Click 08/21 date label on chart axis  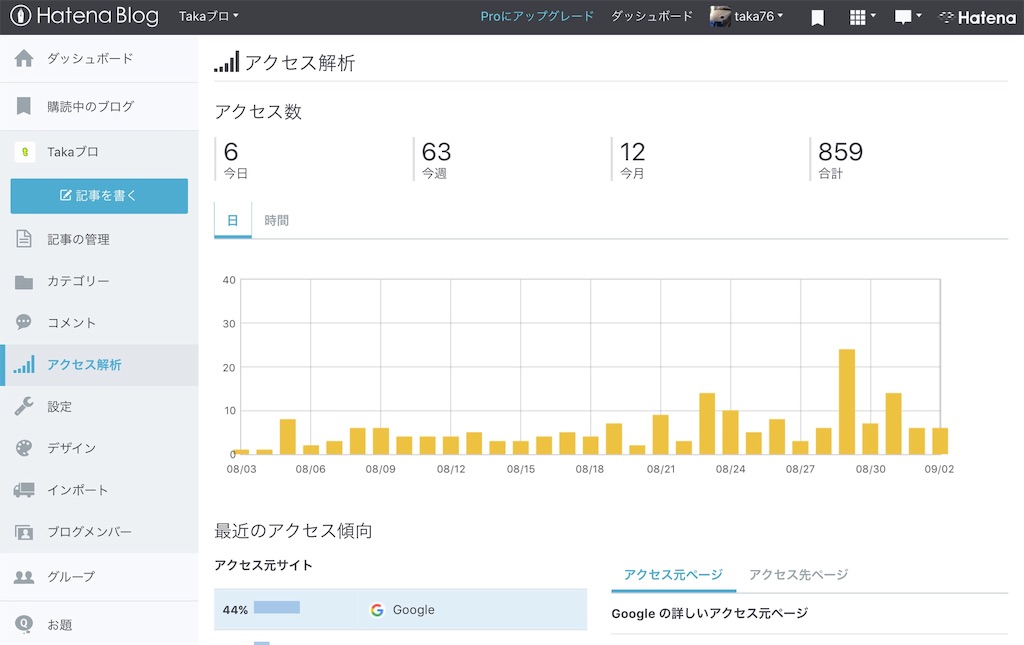click(x=661, y=469)
